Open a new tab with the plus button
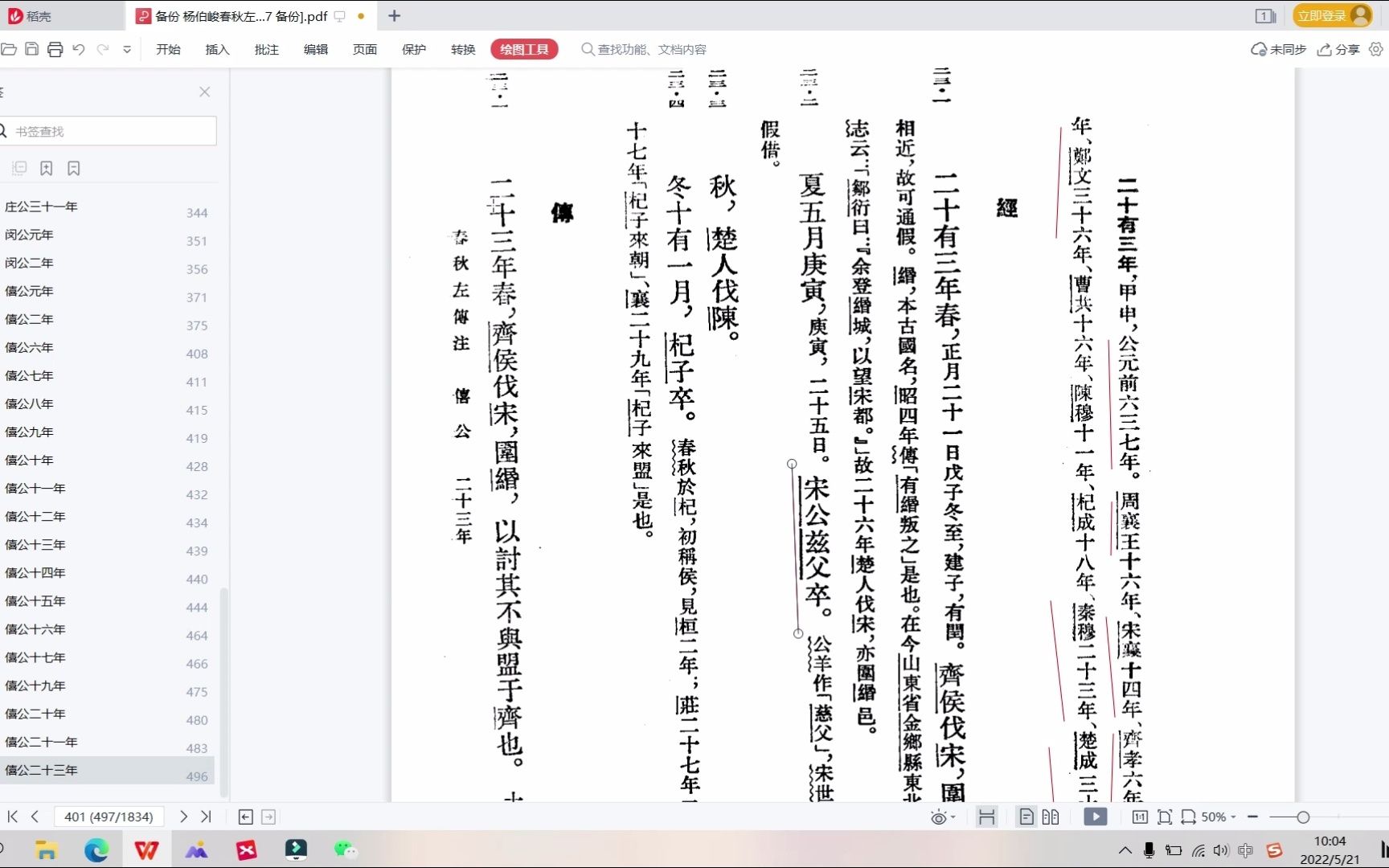 coord(394,15)
